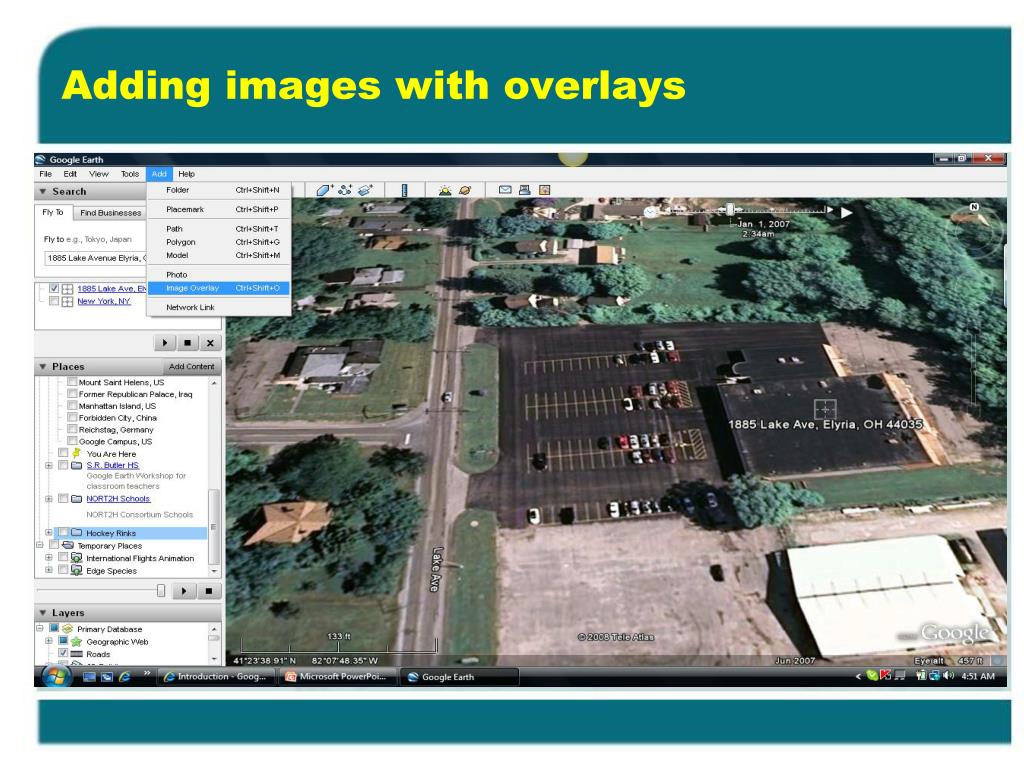Collapse the Temporary Places tree node
Image resolution: width=1024 pixels, height=768 pixels.
click(40, 545)
